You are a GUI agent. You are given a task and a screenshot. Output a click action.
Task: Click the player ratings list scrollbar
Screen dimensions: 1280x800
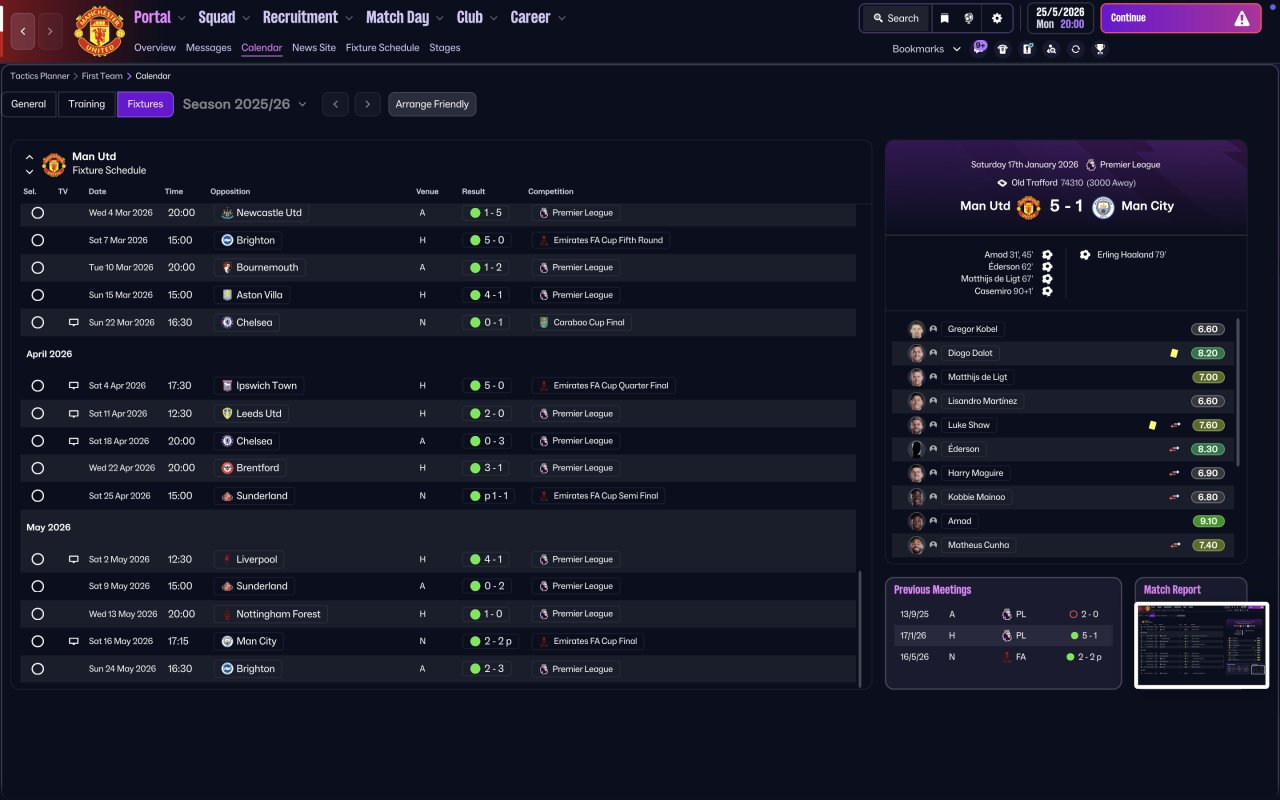[1239, 392]
